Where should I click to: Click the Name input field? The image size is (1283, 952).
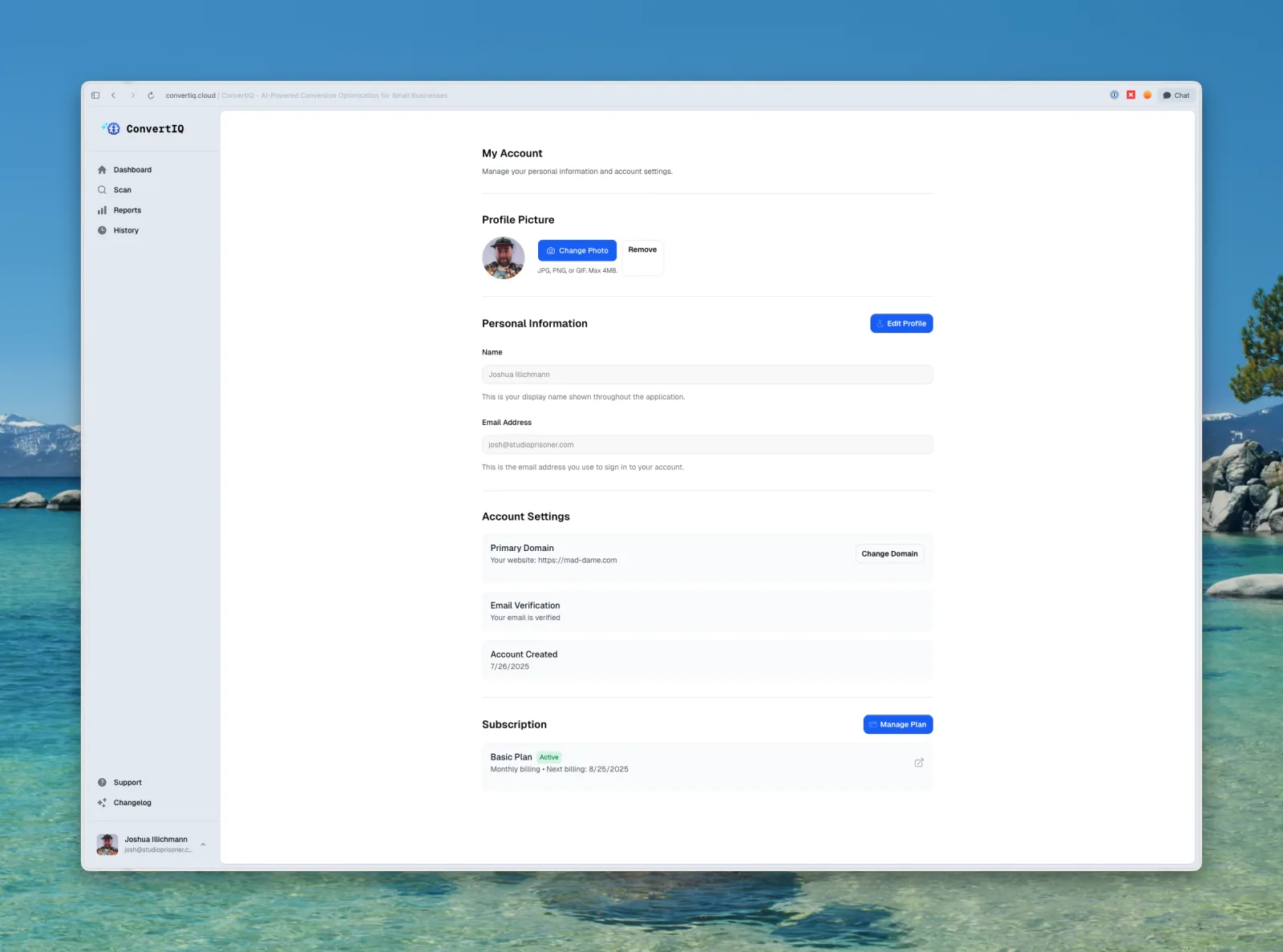(x=707, y=375)
